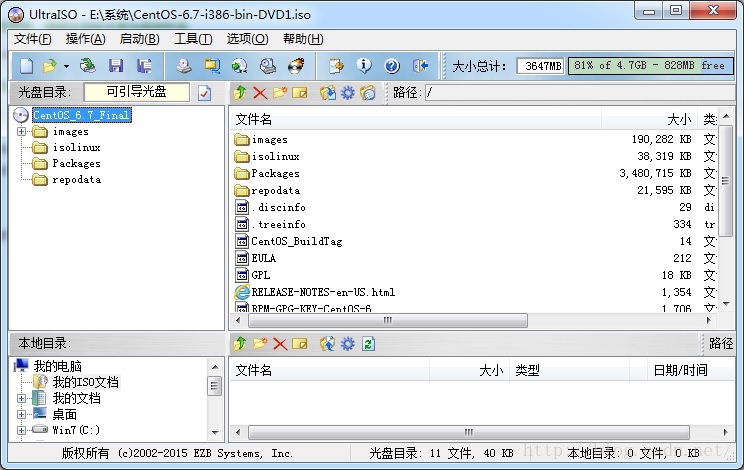Screen dimensions: 744x470
Task: Click the Exit door icon in the toolbar
Action: coord(420,66)
